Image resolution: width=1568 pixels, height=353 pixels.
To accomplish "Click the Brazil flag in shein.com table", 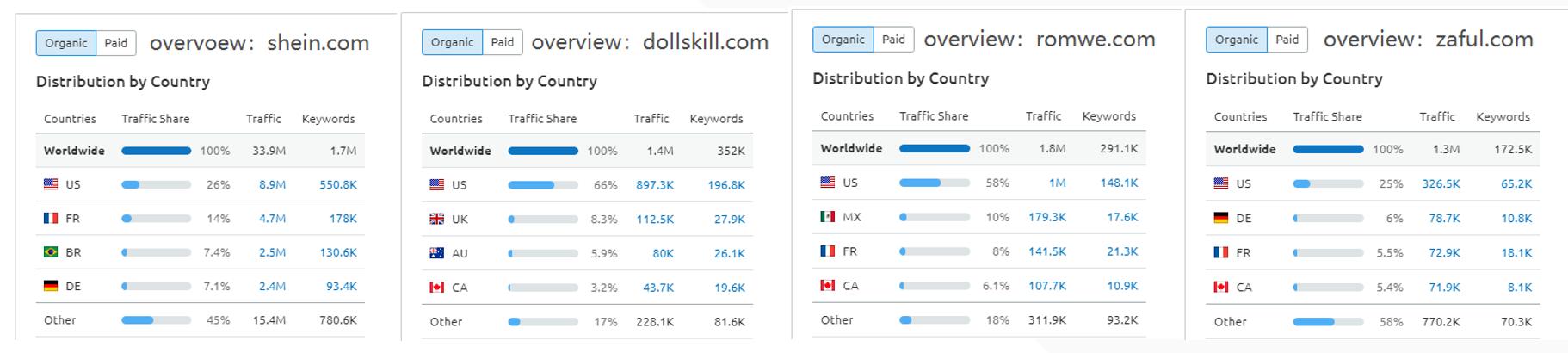I will [x=51, y=252].
